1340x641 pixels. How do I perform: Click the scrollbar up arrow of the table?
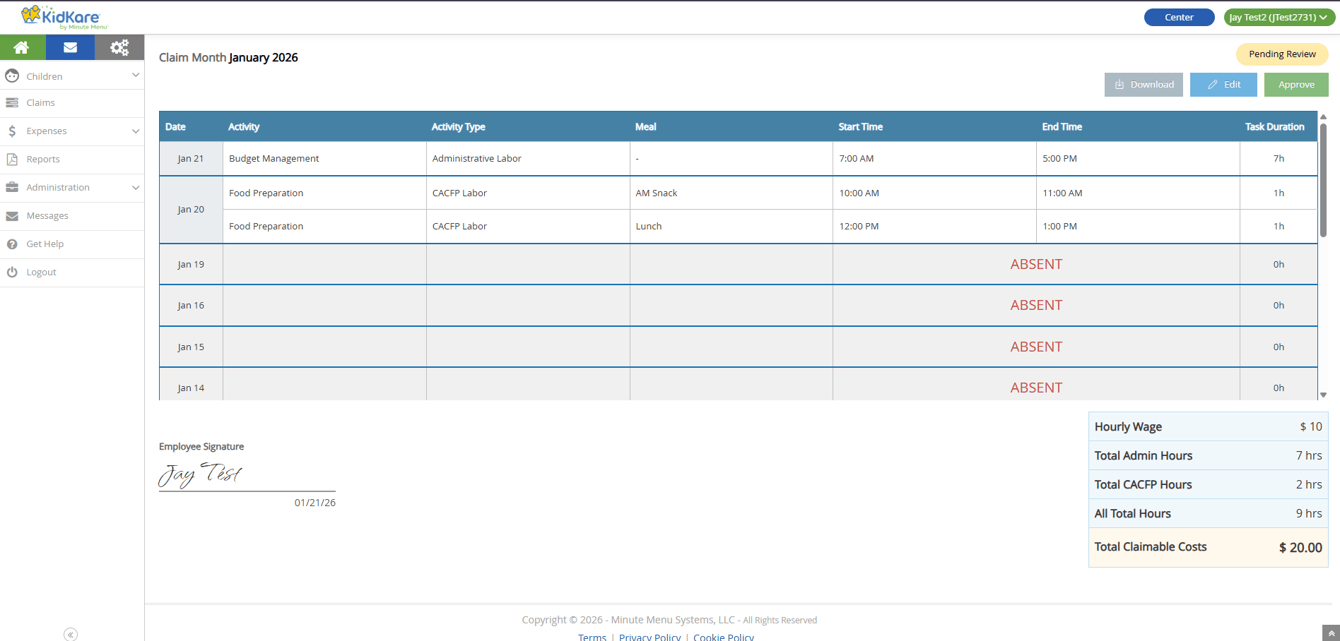[1323, 117]
